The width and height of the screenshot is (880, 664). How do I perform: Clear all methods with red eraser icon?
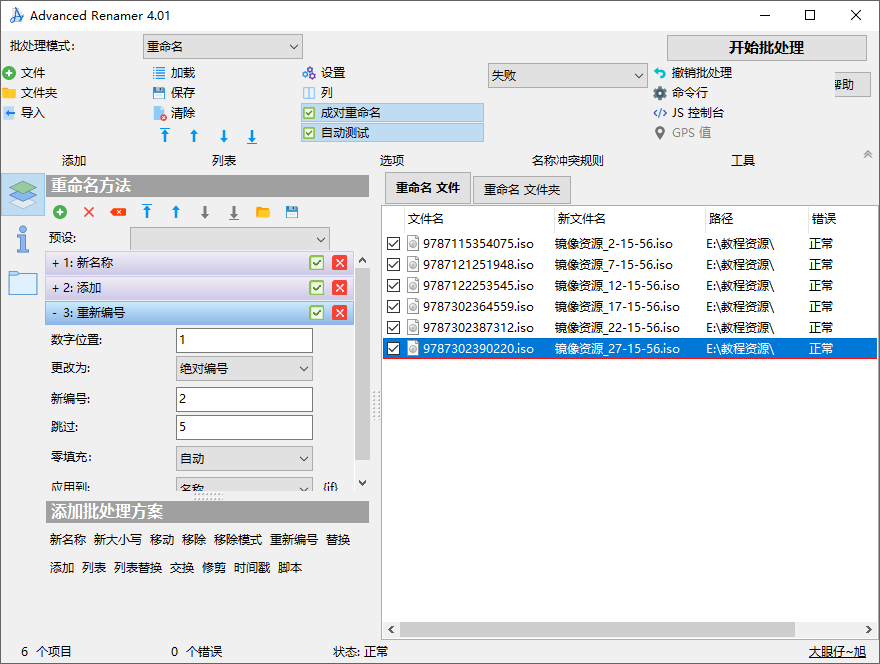[x=118, y=212]
